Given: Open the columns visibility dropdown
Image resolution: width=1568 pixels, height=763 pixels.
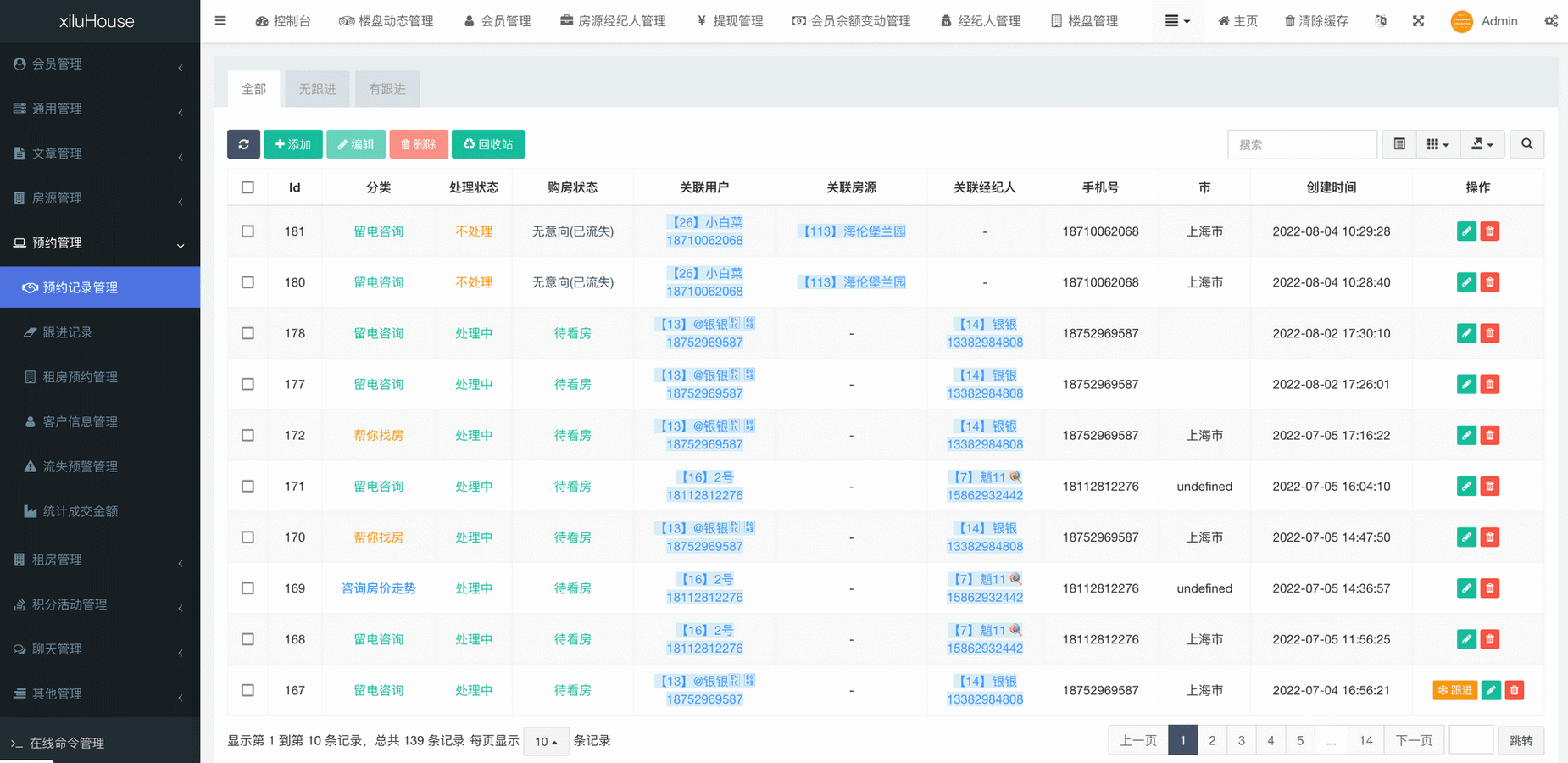Looking at the screenshot, I should (x=1437, y=144).
